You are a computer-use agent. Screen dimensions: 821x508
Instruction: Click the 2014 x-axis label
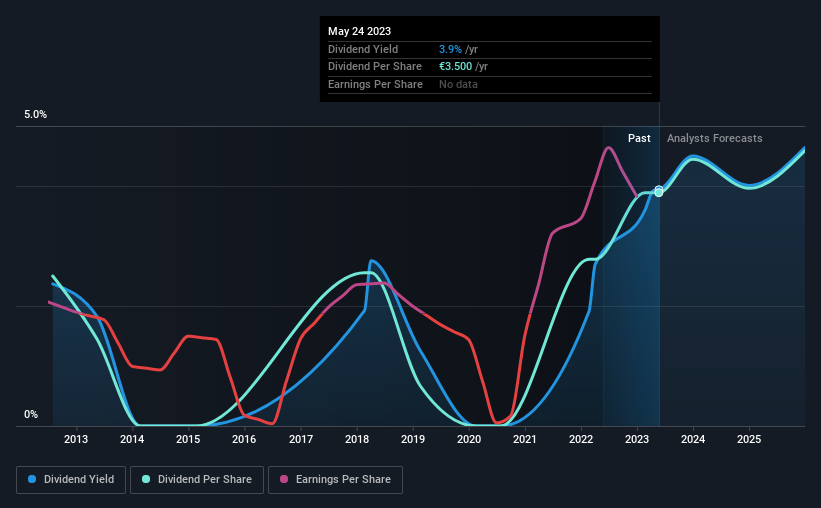coord(132,439)
